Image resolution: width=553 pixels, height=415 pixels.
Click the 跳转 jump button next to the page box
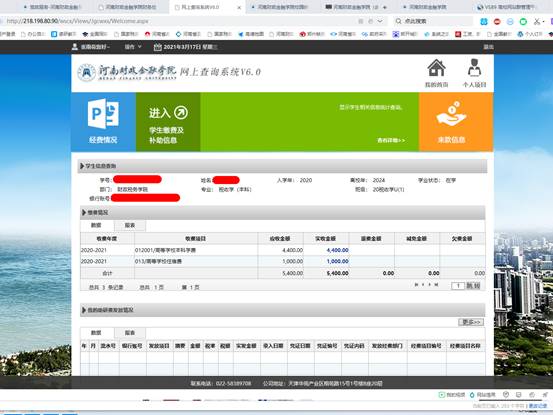tap(473, 286)
